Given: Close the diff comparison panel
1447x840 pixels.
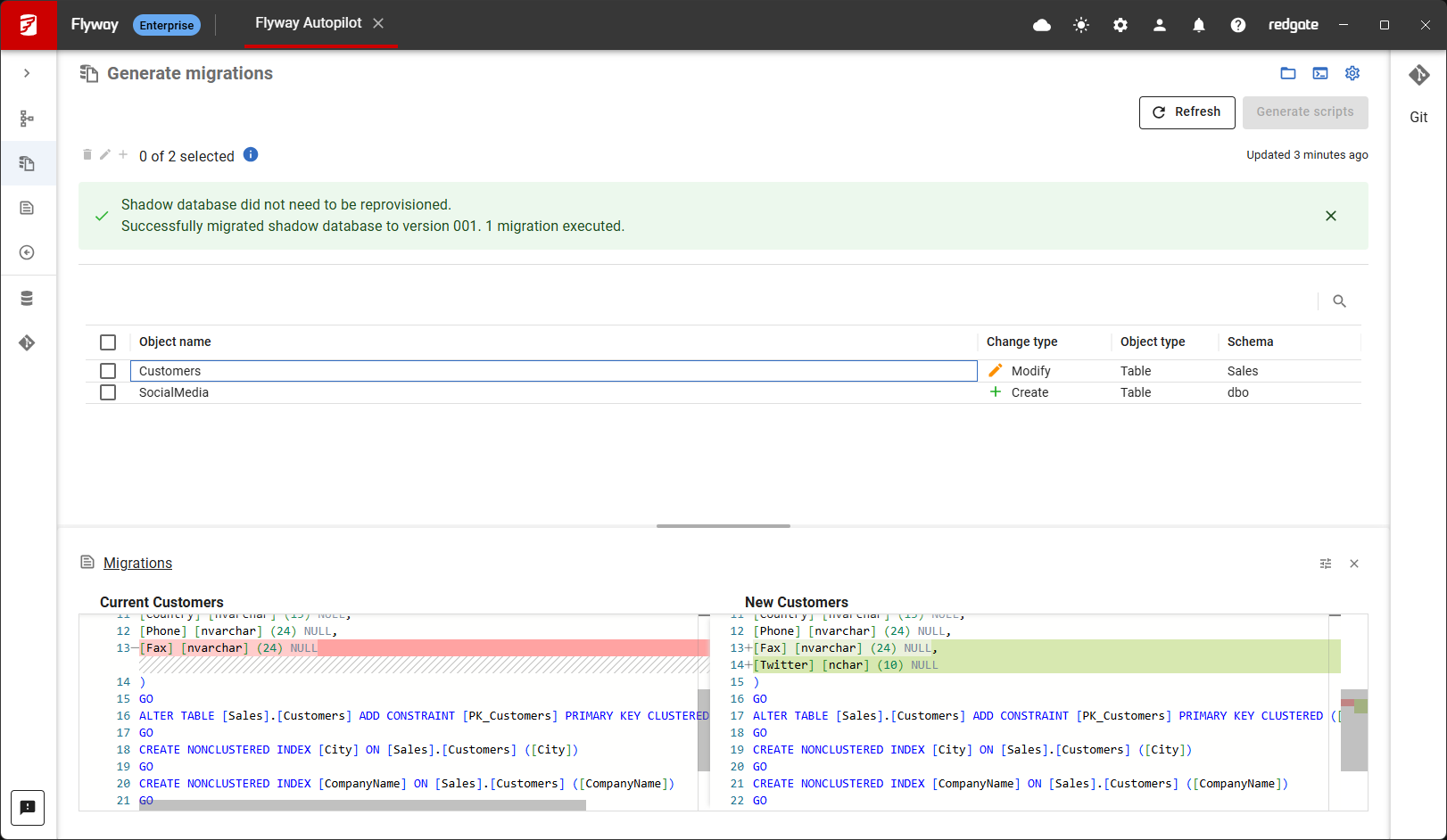Looking at the screenshot, I should [1354, 564].
